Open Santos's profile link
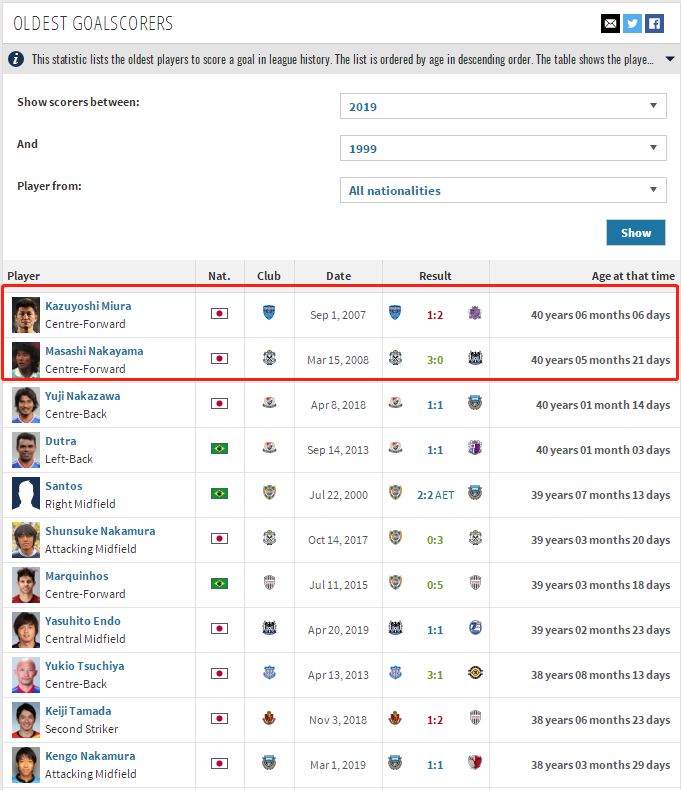 click(63, 486)
